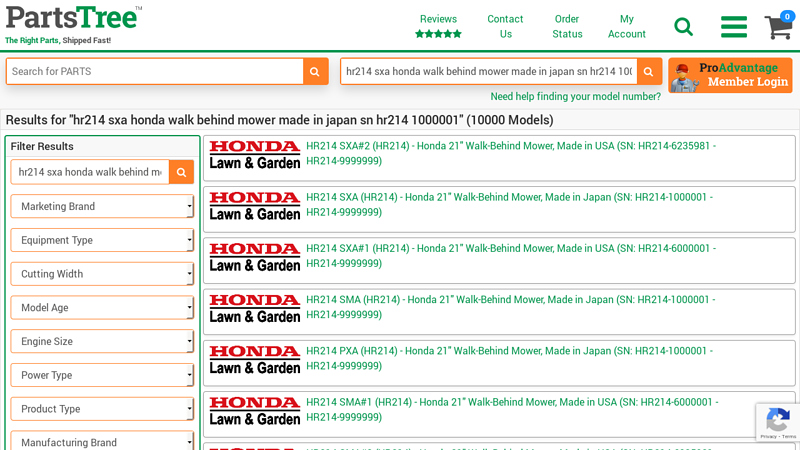
Task: Expand the Engine Size filter
Action: pyautogui.click(x=102, y=341)
